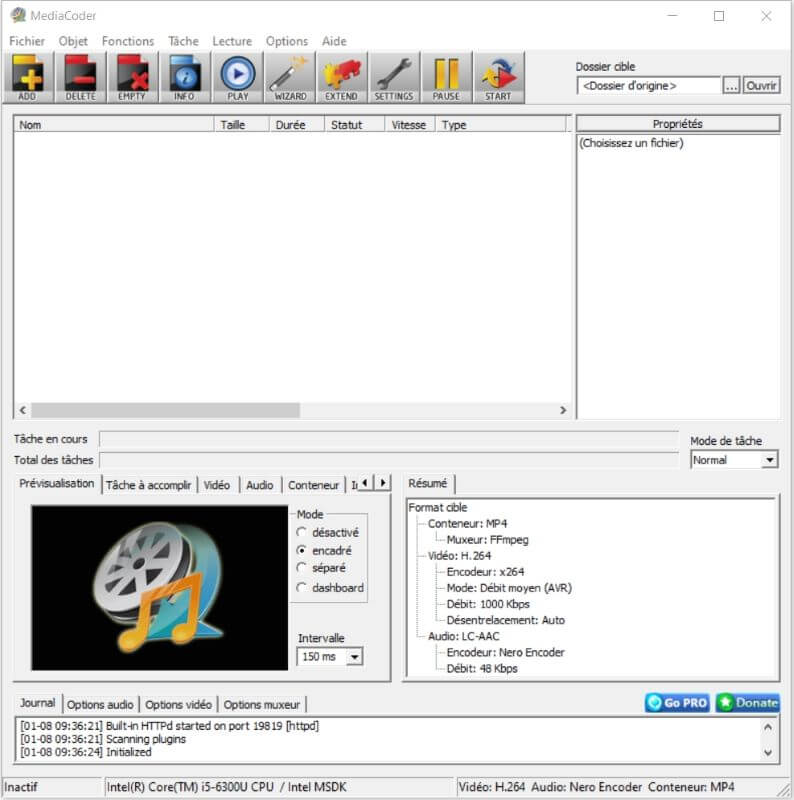Image resolution: width=794 pixels, height=800 pixels.
Task: Open the Options menu
Action: pos(287,41)
